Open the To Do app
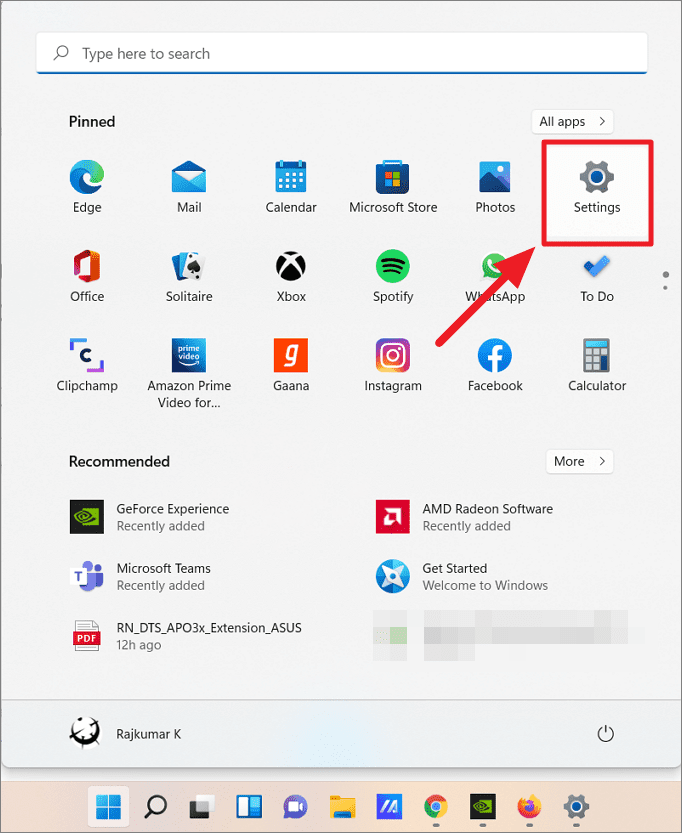 pos(597,276)
